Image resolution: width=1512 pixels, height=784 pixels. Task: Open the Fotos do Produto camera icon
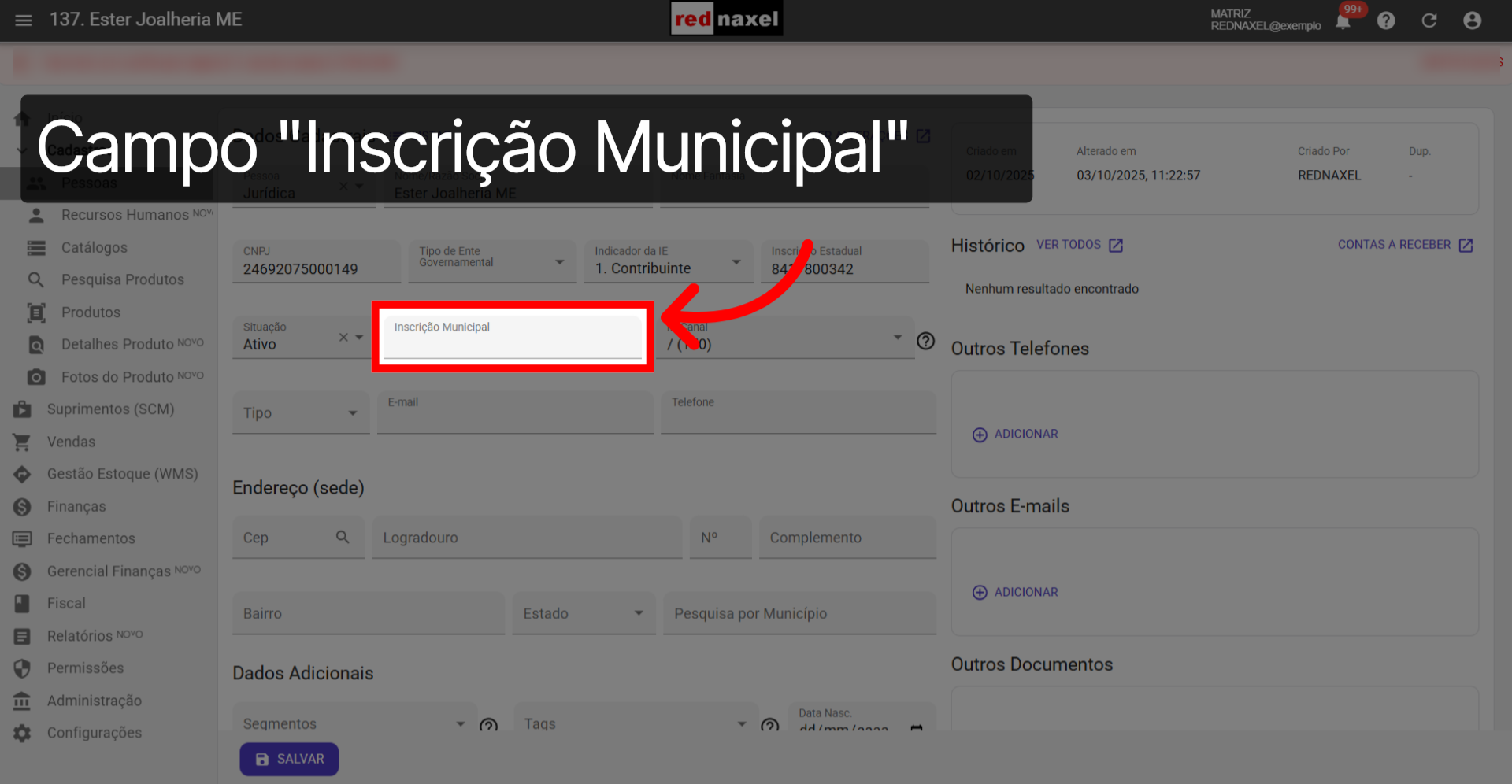(36, 376)
